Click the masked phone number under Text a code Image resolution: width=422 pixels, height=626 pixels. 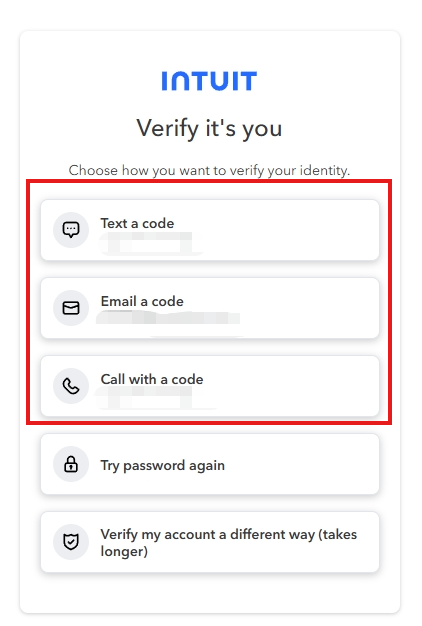(150, 243)
